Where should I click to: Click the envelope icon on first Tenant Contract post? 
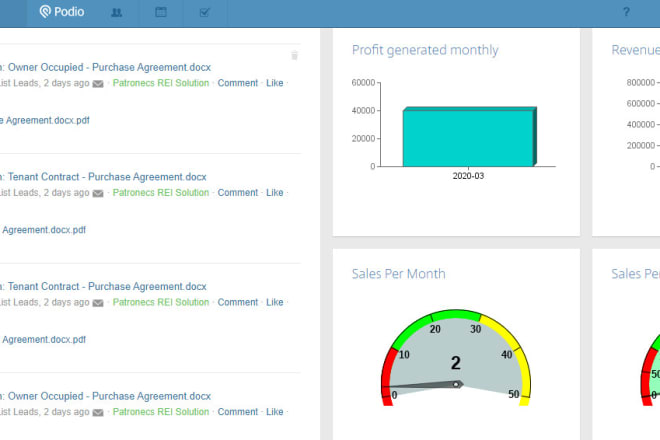(98, 193)
